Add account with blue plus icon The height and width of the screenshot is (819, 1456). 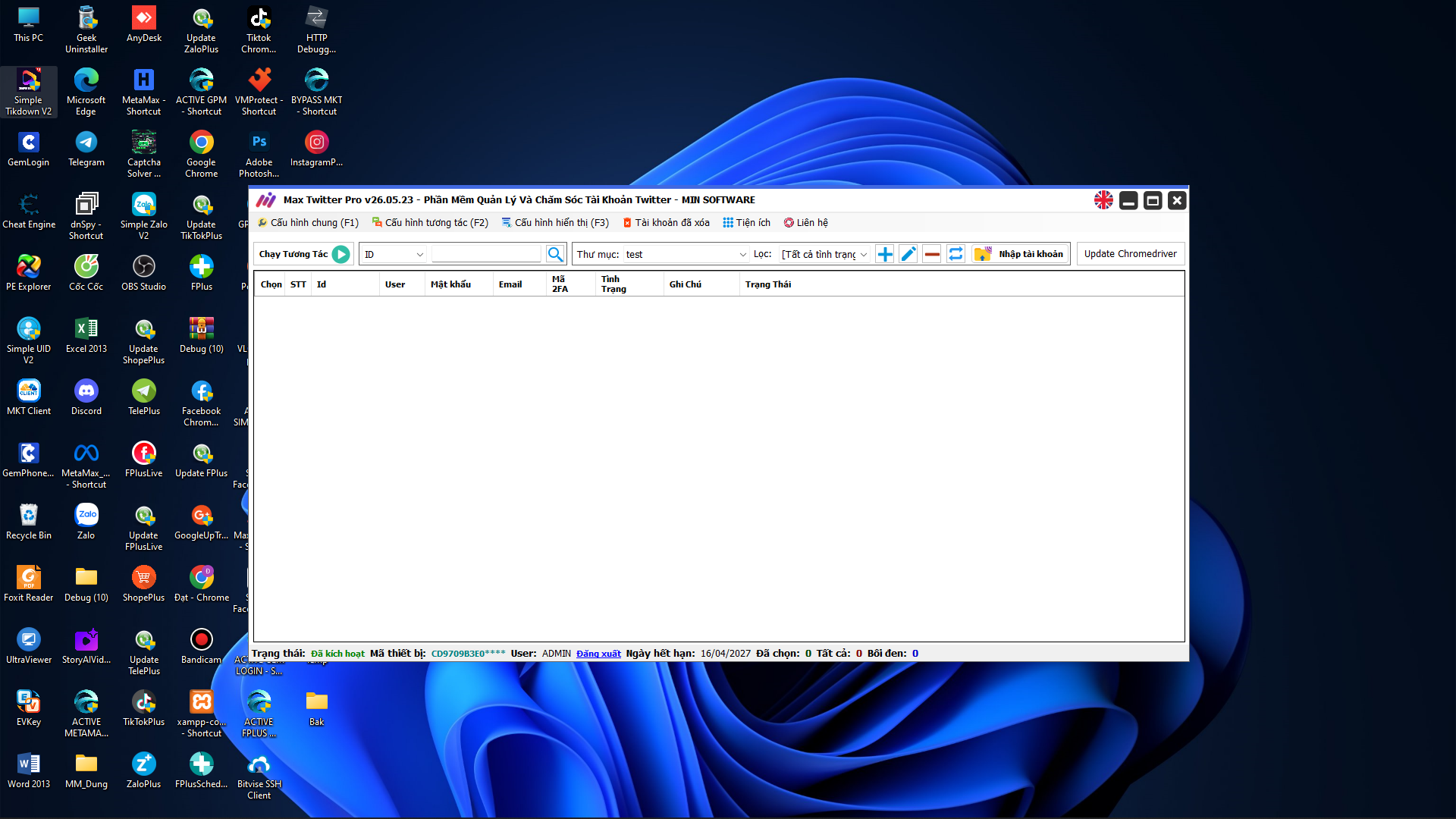click(x=885, y=254)
